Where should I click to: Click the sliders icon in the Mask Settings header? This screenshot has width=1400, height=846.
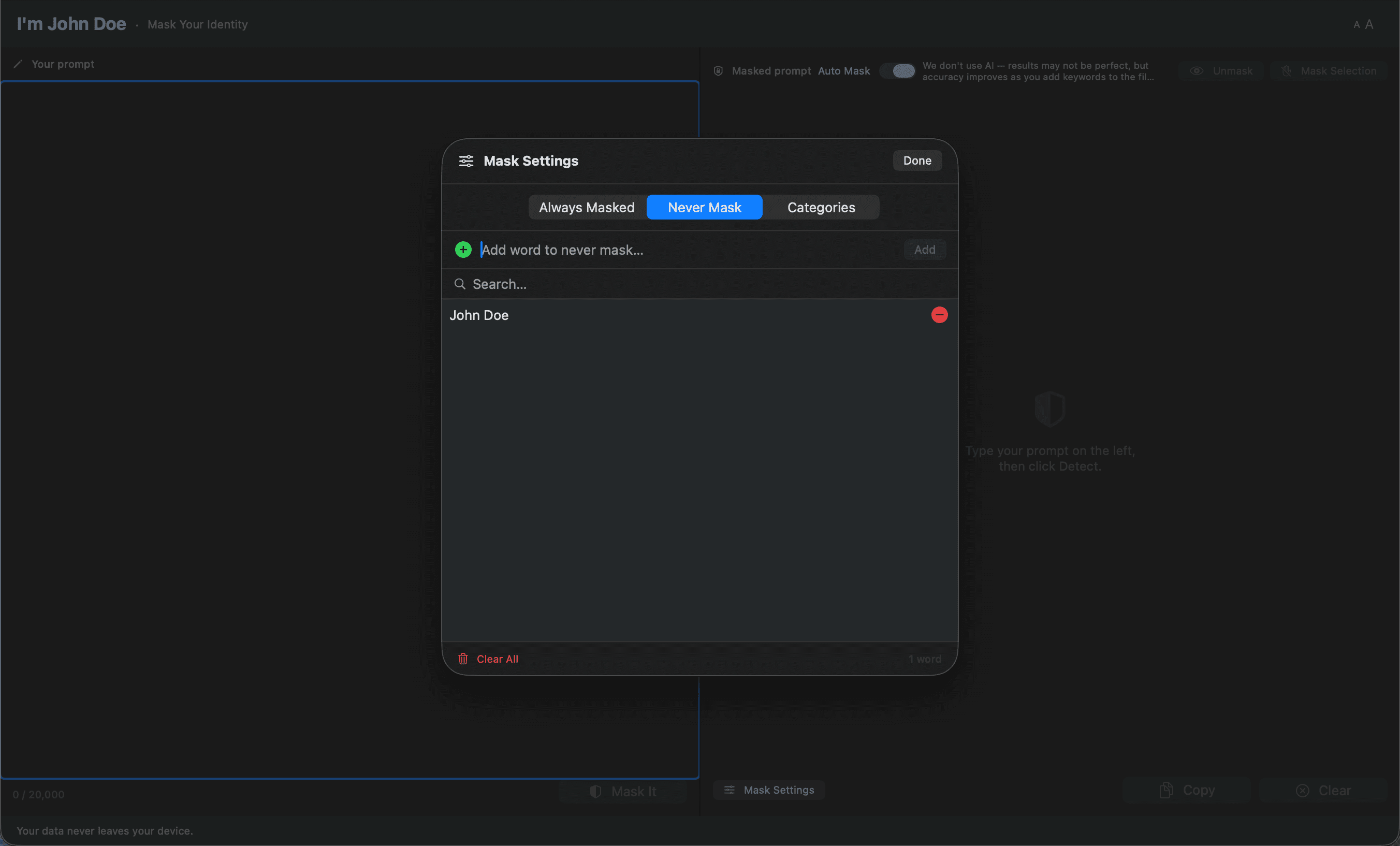click(466, 161)
